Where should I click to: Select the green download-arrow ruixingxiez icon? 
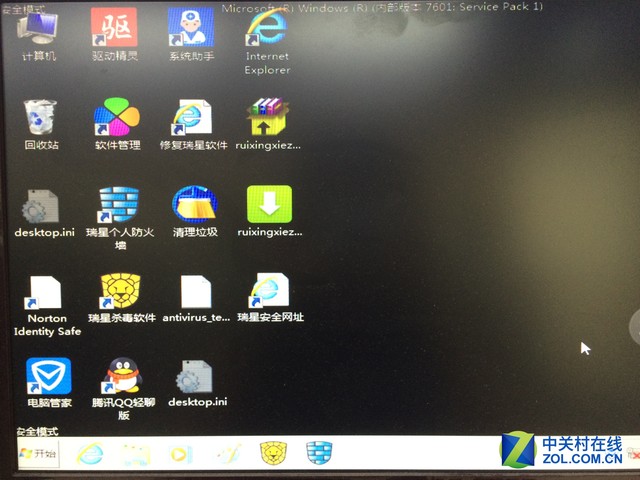(x=269, y=211)
